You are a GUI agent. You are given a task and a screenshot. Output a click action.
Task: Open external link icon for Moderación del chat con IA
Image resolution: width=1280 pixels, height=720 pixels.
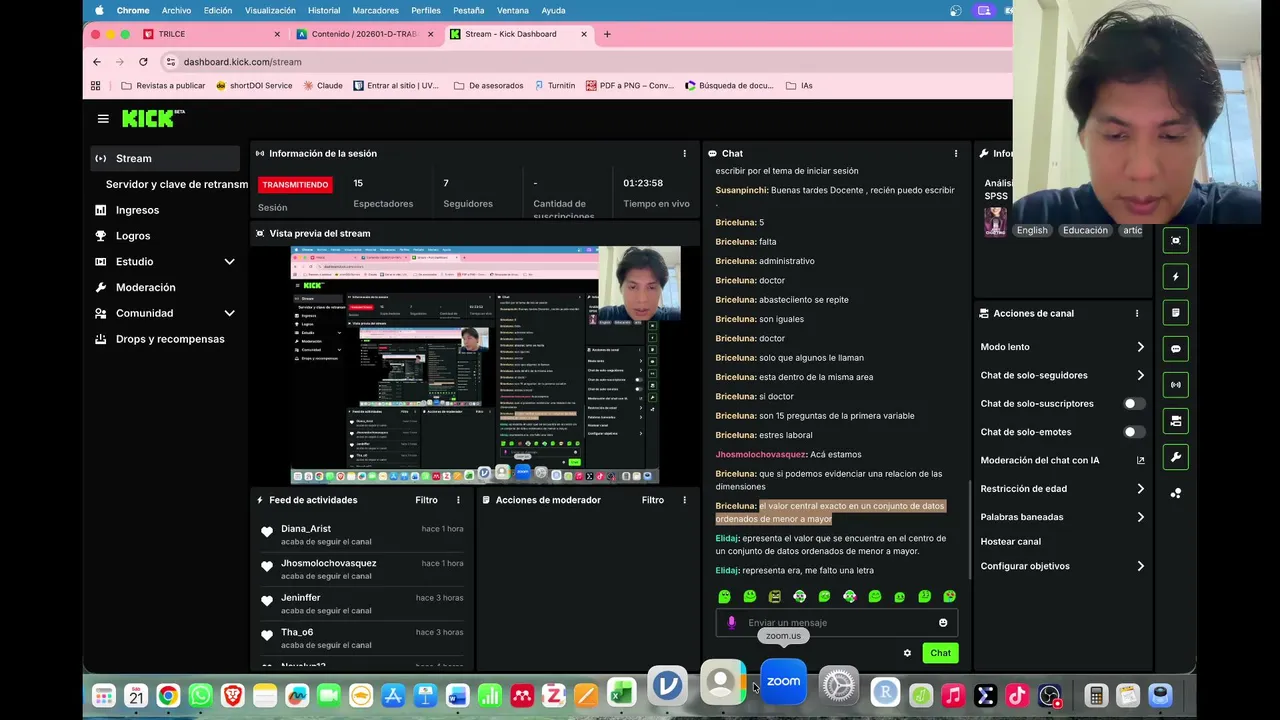(1140, 460)
